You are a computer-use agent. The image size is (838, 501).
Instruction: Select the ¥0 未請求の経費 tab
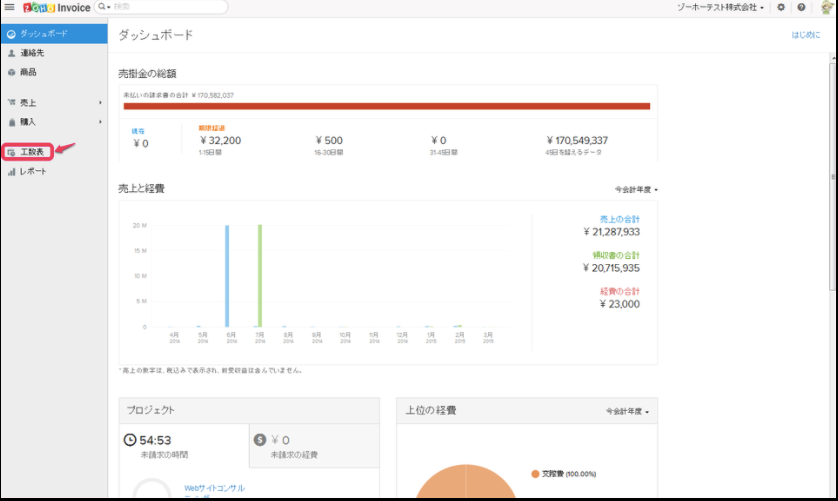coord(314,446)
